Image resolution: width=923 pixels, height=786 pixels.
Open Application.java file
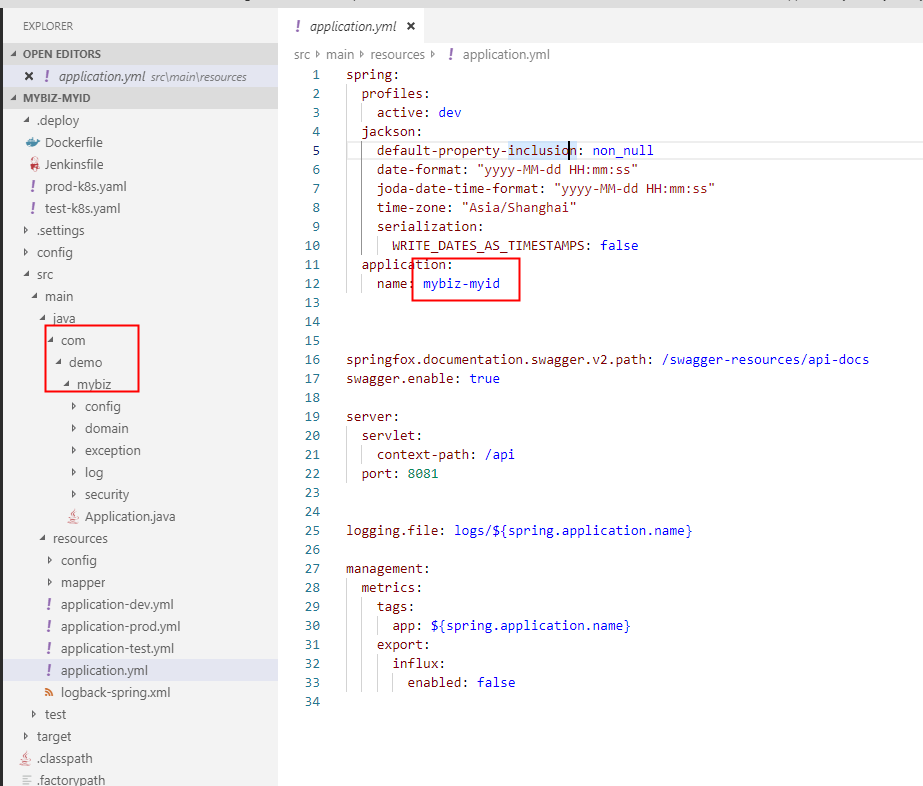[130, 516]
